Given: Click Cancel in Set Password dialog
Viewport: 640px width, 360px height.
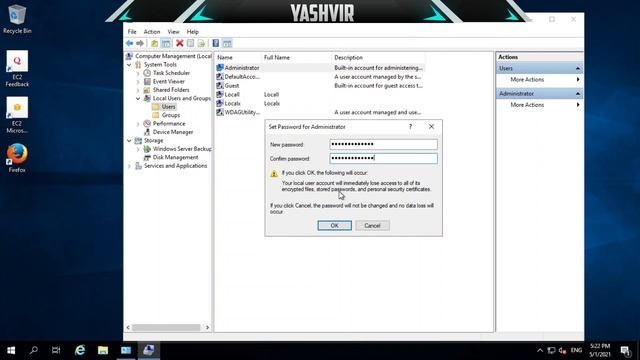Looking at the screenshot, I should (372, 225).
